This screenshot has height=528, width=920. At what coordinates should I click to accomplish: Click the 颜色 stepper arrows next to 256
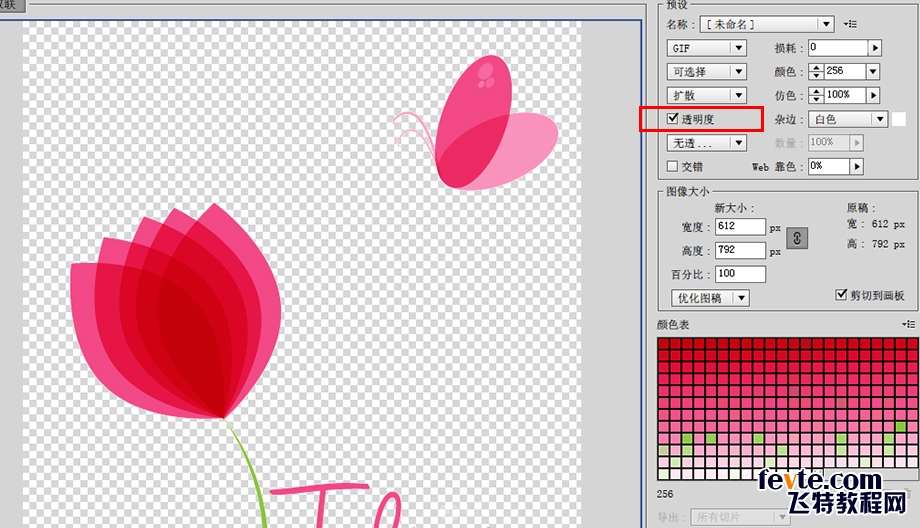coord(816,72)
